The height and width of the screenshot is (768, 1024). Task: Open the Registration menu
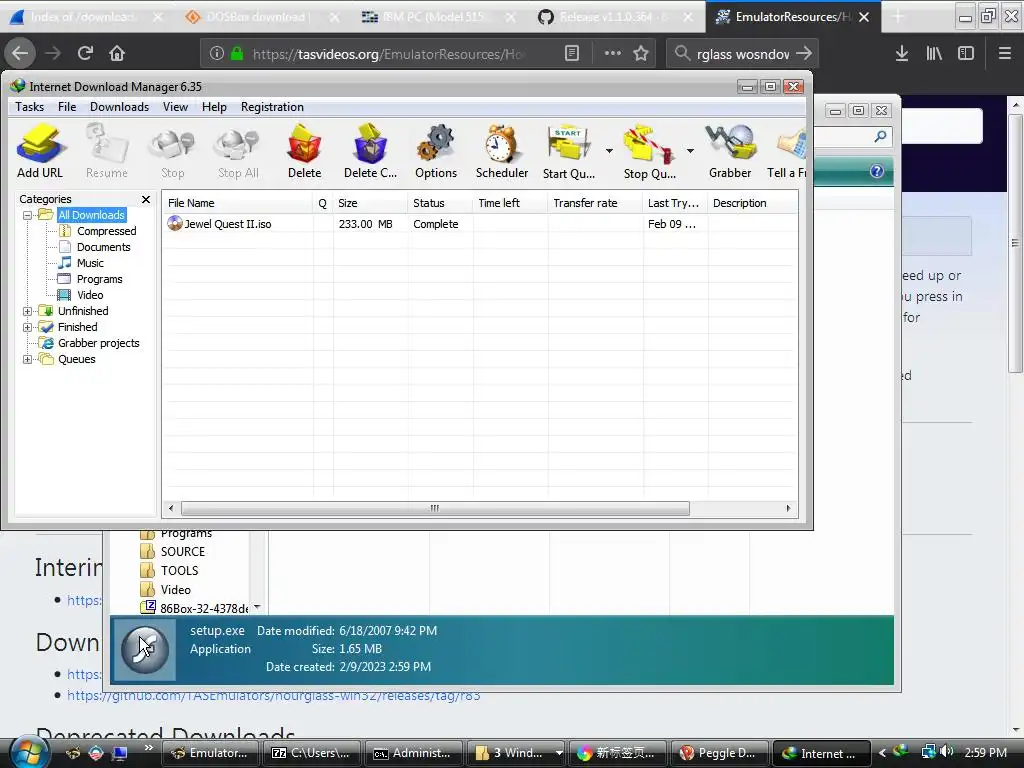pos(272,107)
